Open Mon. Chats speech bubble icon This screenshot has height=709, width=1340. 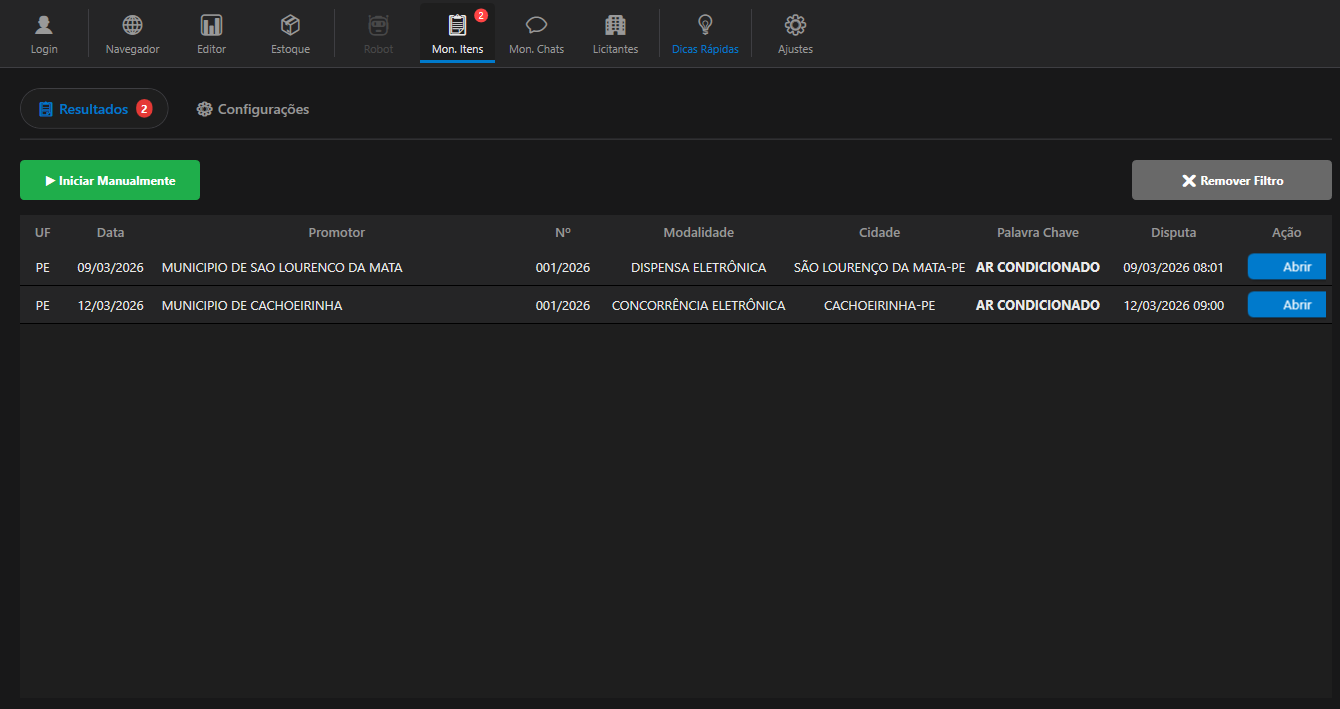tap(536, 26)
